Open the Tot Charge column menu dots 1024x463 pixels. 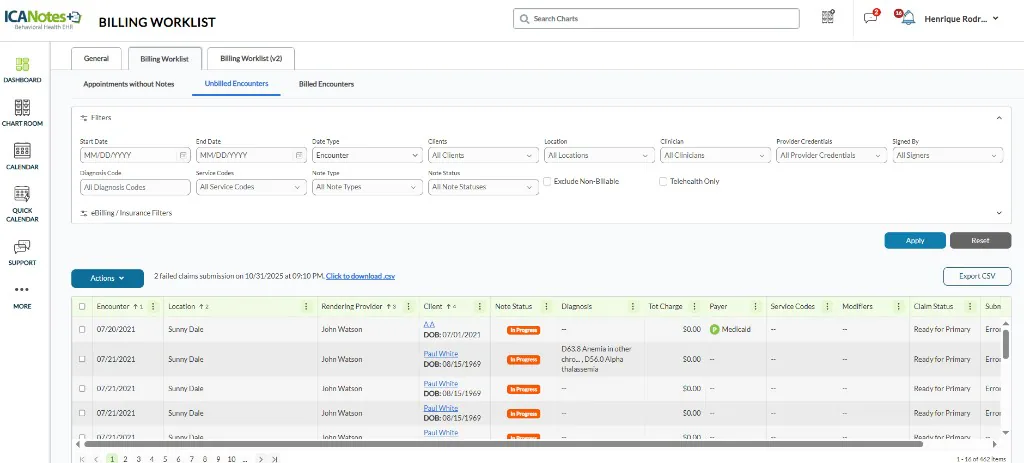point(695,306)
